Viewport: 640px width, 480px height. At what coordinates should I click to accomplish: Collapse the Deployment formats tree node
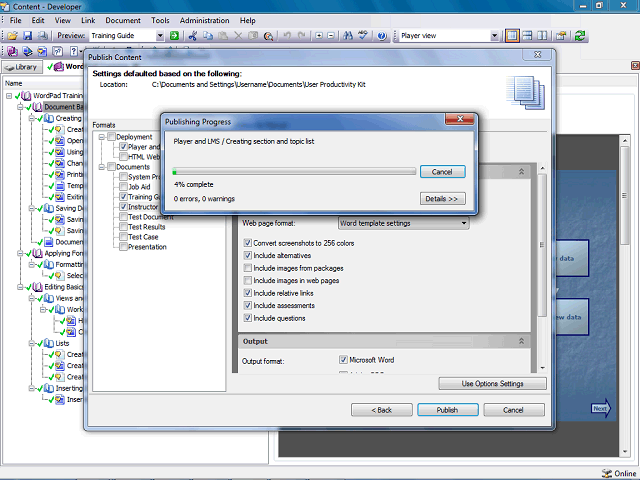(x=102, y=137)
